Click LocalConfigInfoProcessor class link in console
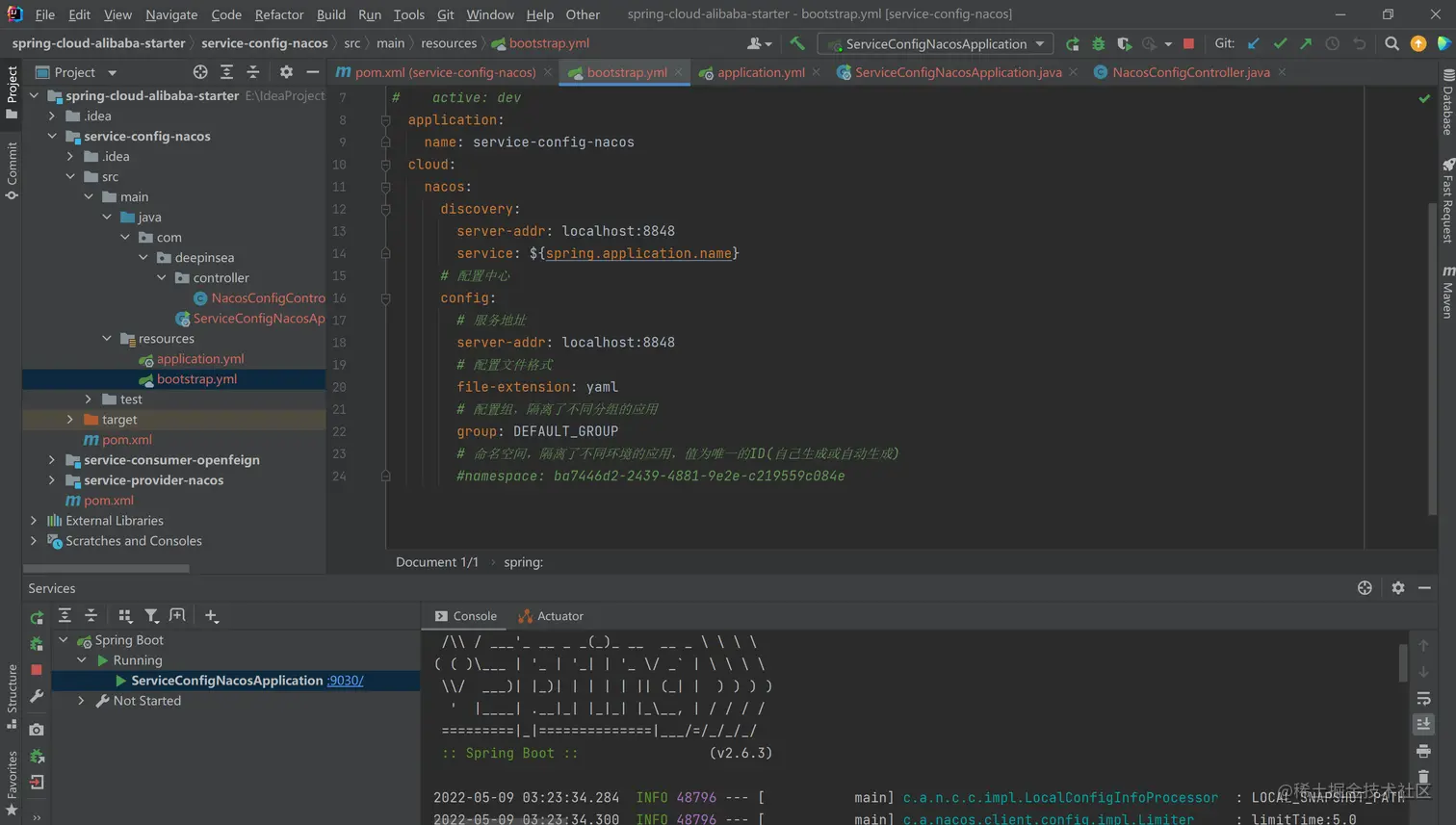Image resolution: width=1456 pixels, height=825 pixels. pos(1060,797)
